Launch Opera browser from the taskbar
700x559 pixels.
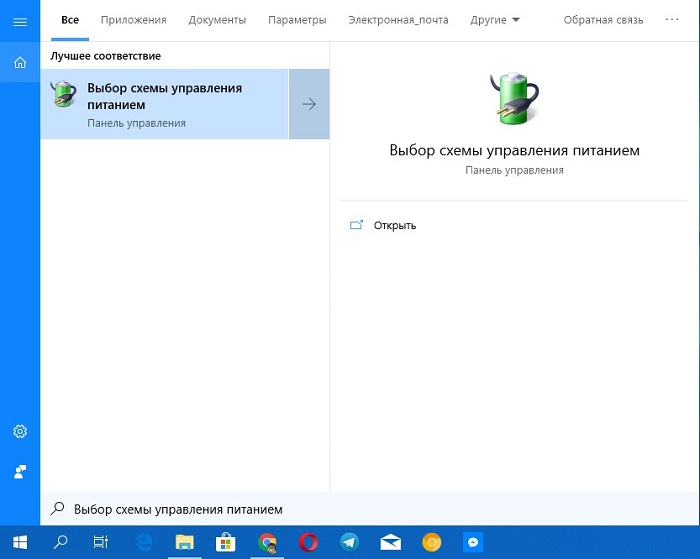(308, 542)
